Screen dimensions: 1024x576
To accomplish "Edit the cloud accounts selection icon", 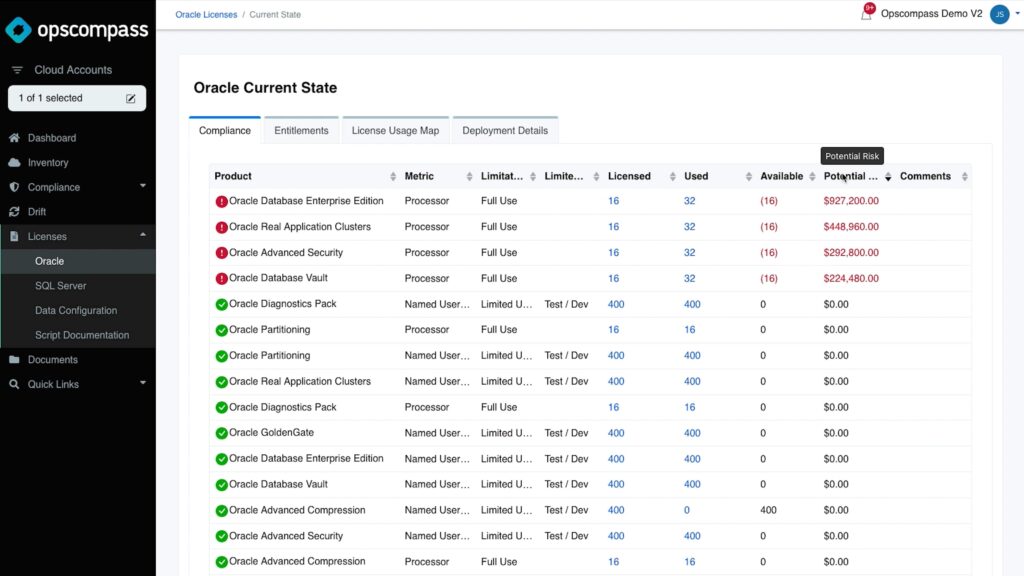I will pyautogui.click(x=131, y=99).
